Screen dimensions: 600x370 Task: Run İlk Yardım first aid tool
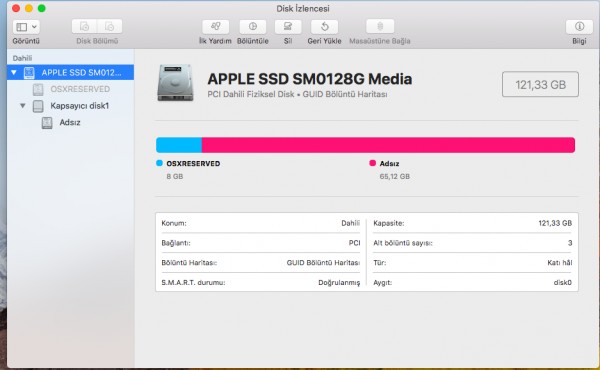215,26
